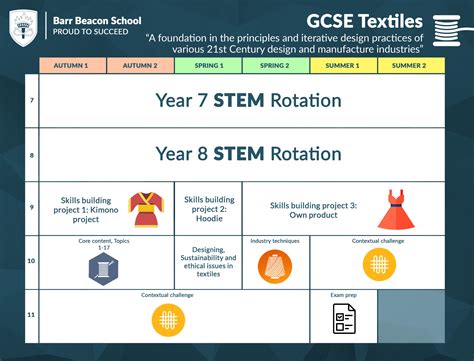
Task: Click the row label 7
Action: pos(32,100)
